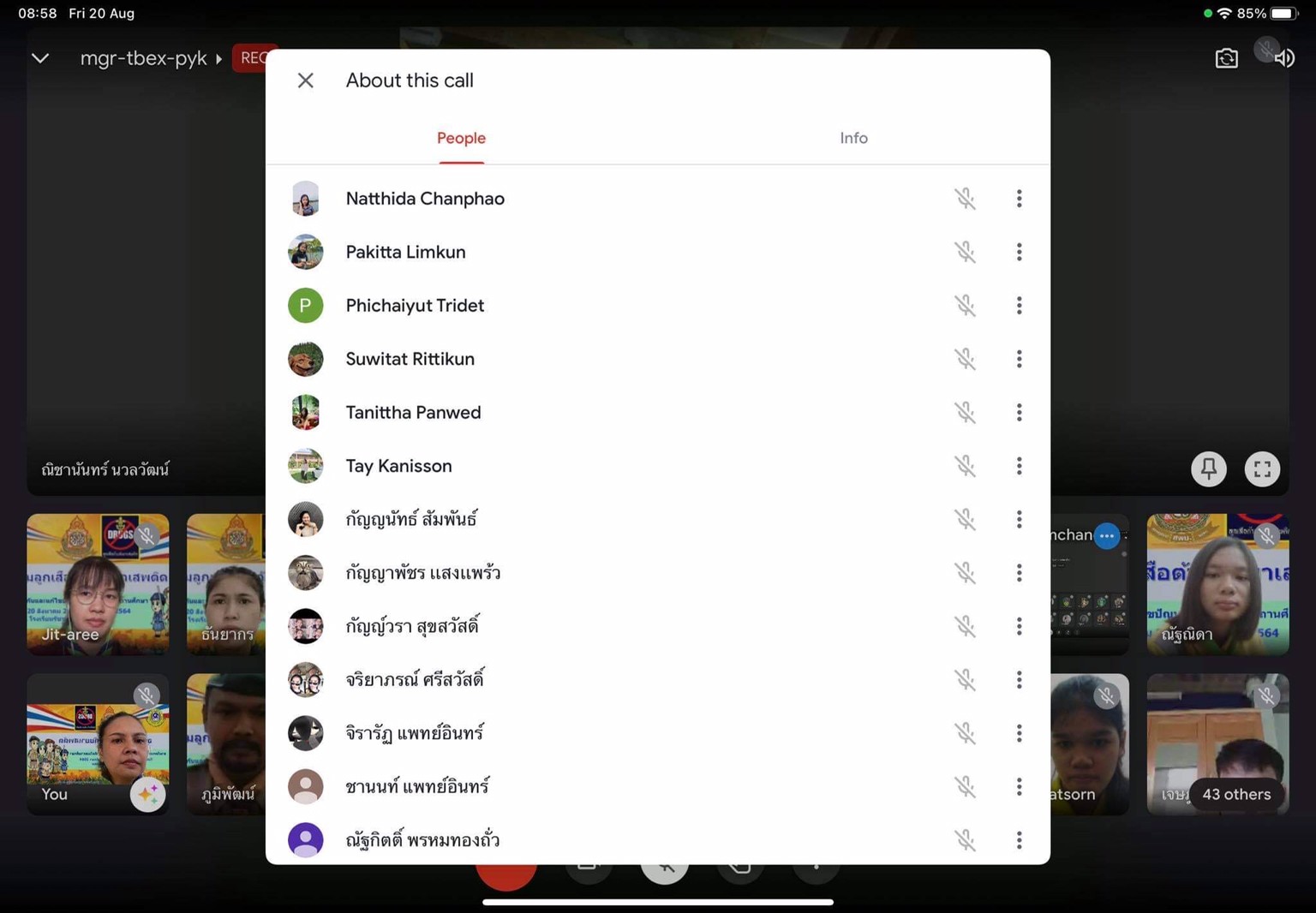
Task: Mute Natthida Chanphao's microphone
Action: click(966, 199)
